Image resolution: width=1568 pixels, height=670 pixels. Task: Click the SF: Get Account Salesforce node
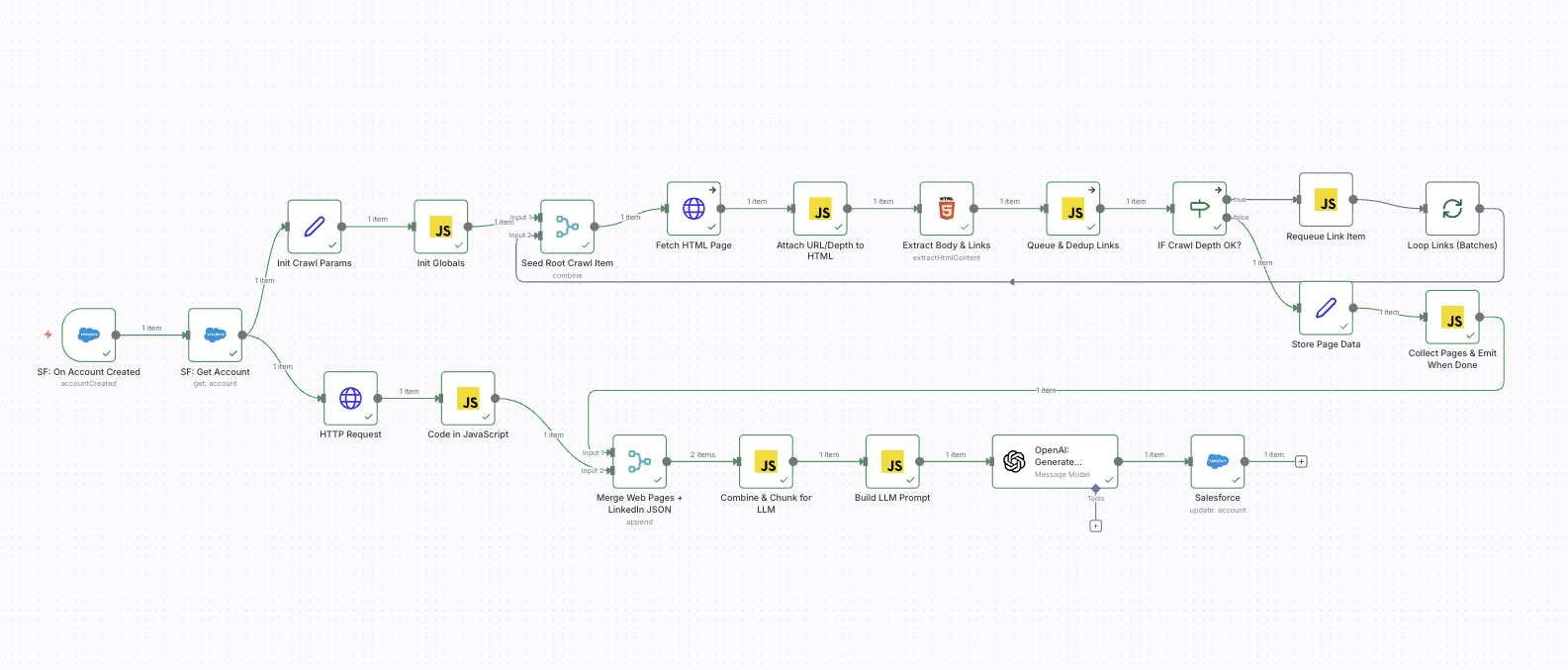click(215, 335)
